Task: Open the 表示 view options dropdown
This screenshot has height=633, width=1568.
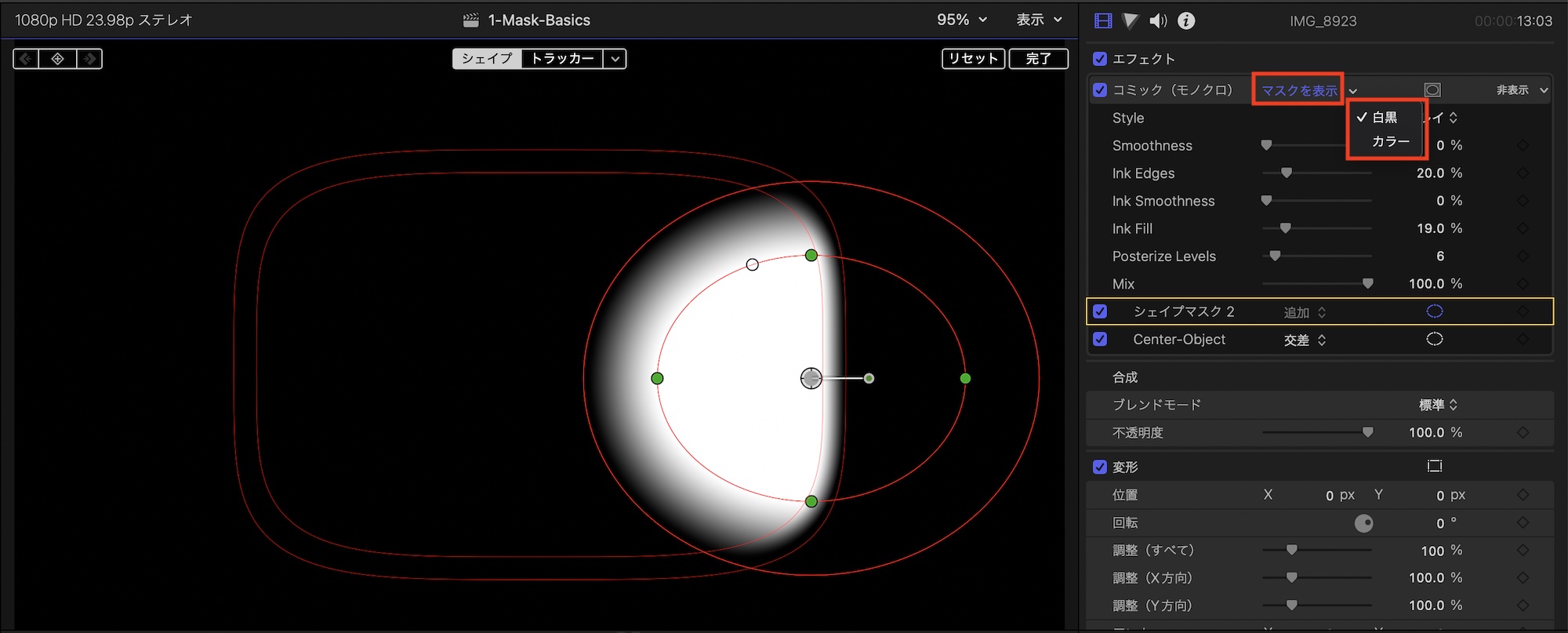Action: tap(1039, 20)
